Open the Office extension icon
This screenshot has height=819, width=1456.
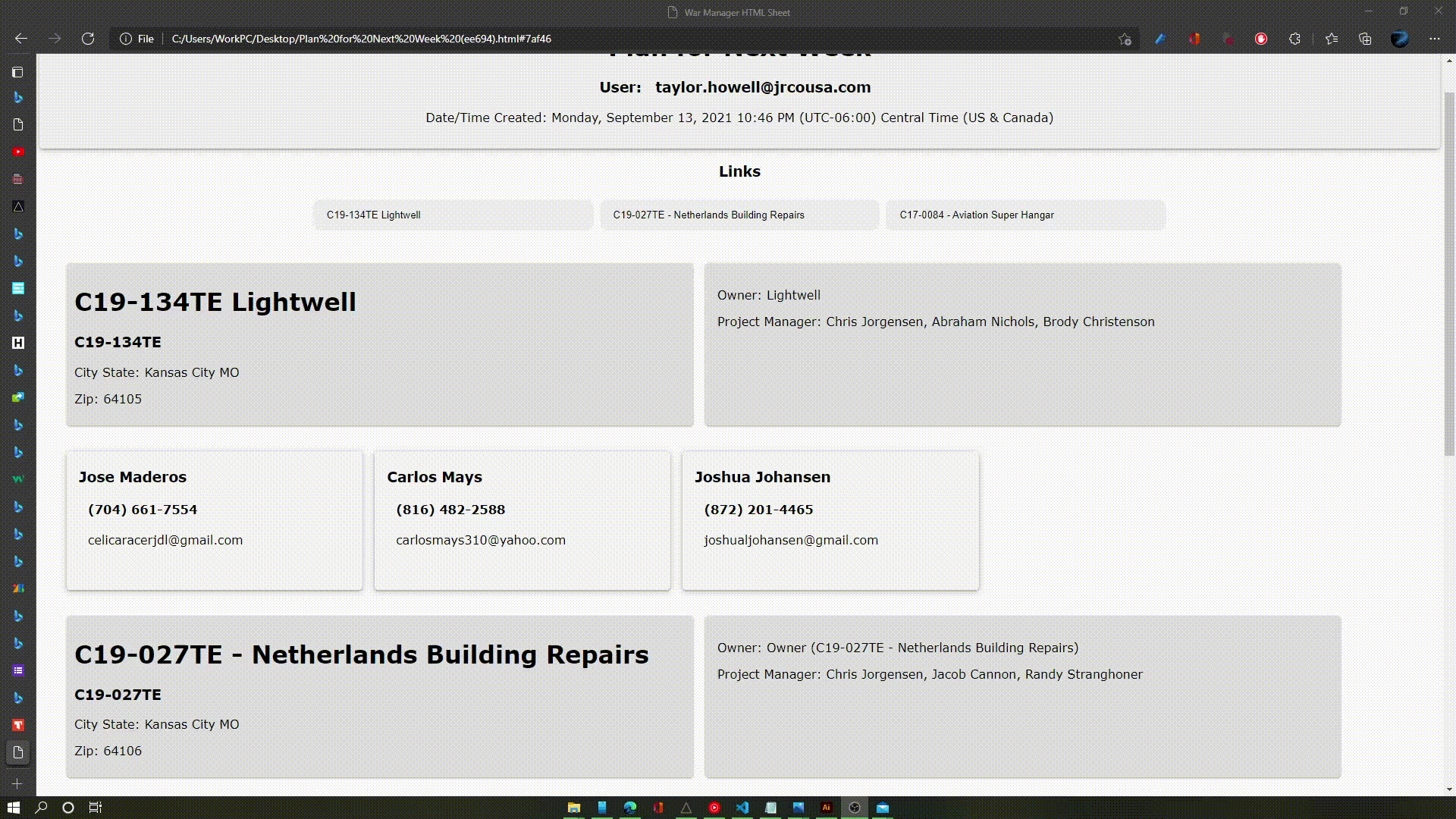pos(1194,39)
